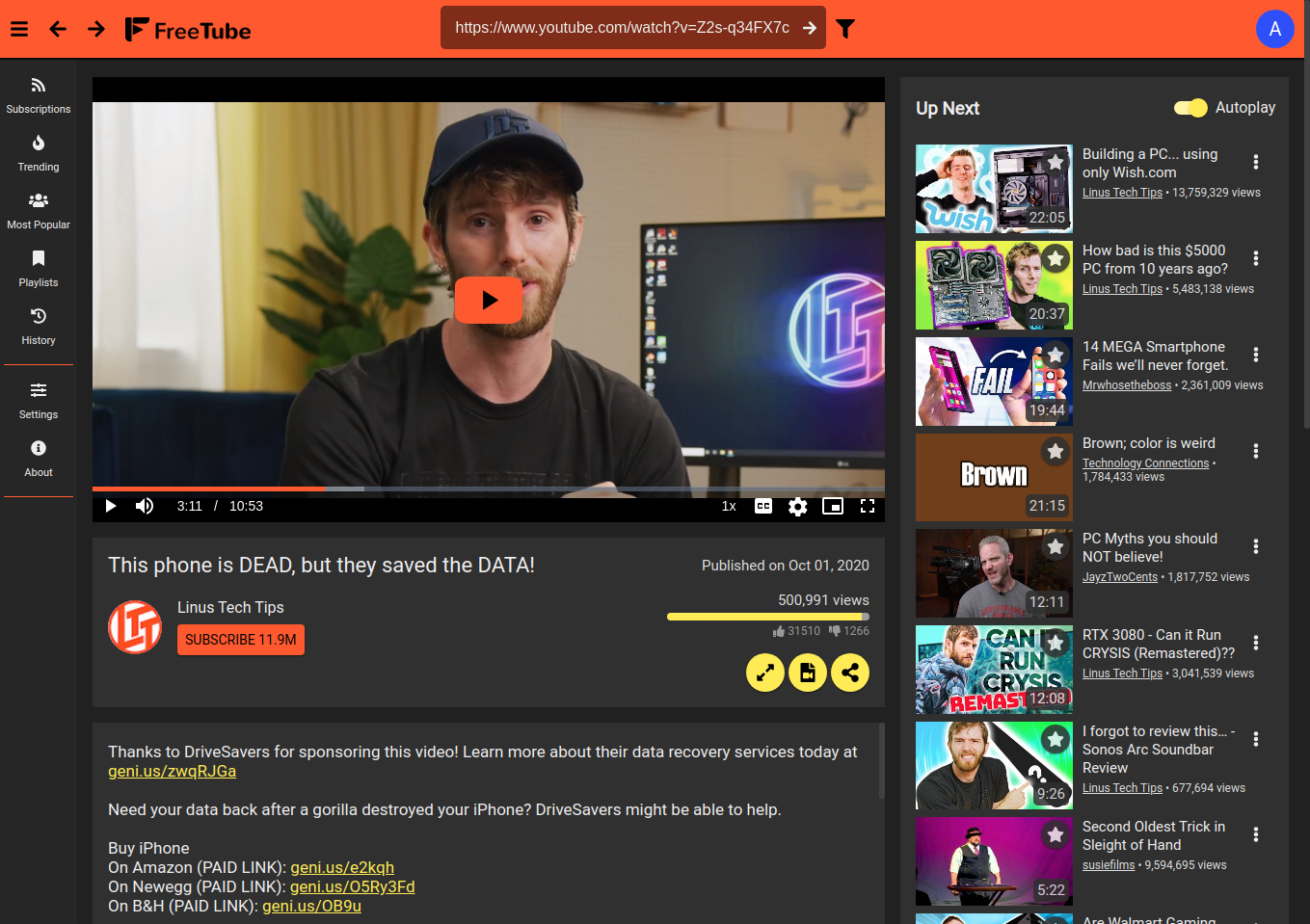1310x924 pixels.
Task: Save the Wish.com PC video via its star
Action: [x=1056, y=163]
